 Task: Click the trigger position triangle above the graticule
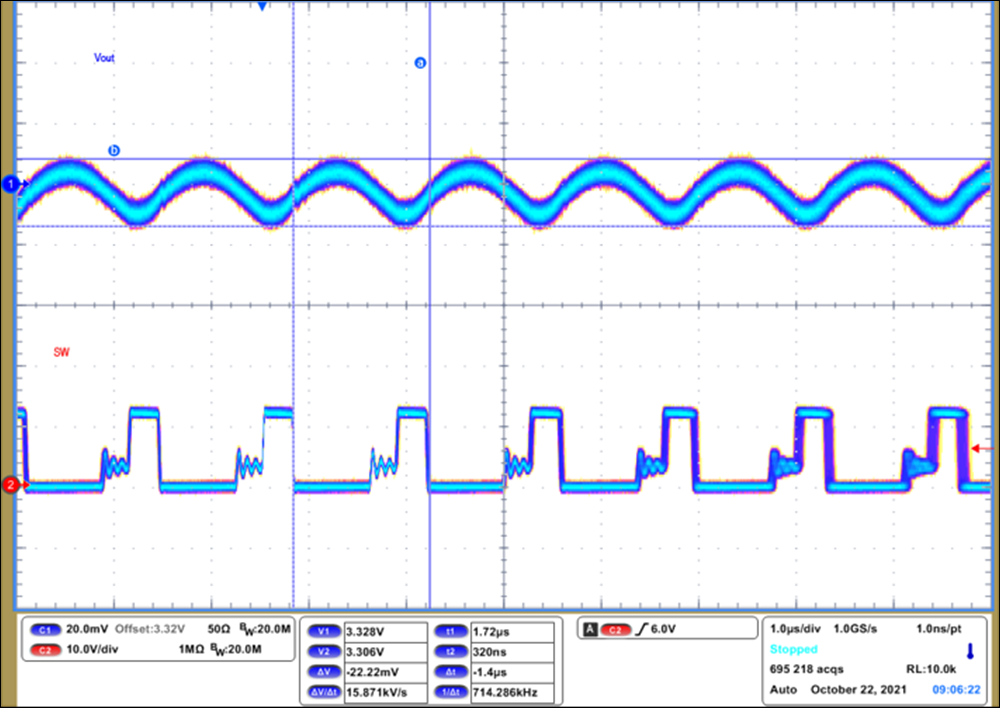(263, 7)
